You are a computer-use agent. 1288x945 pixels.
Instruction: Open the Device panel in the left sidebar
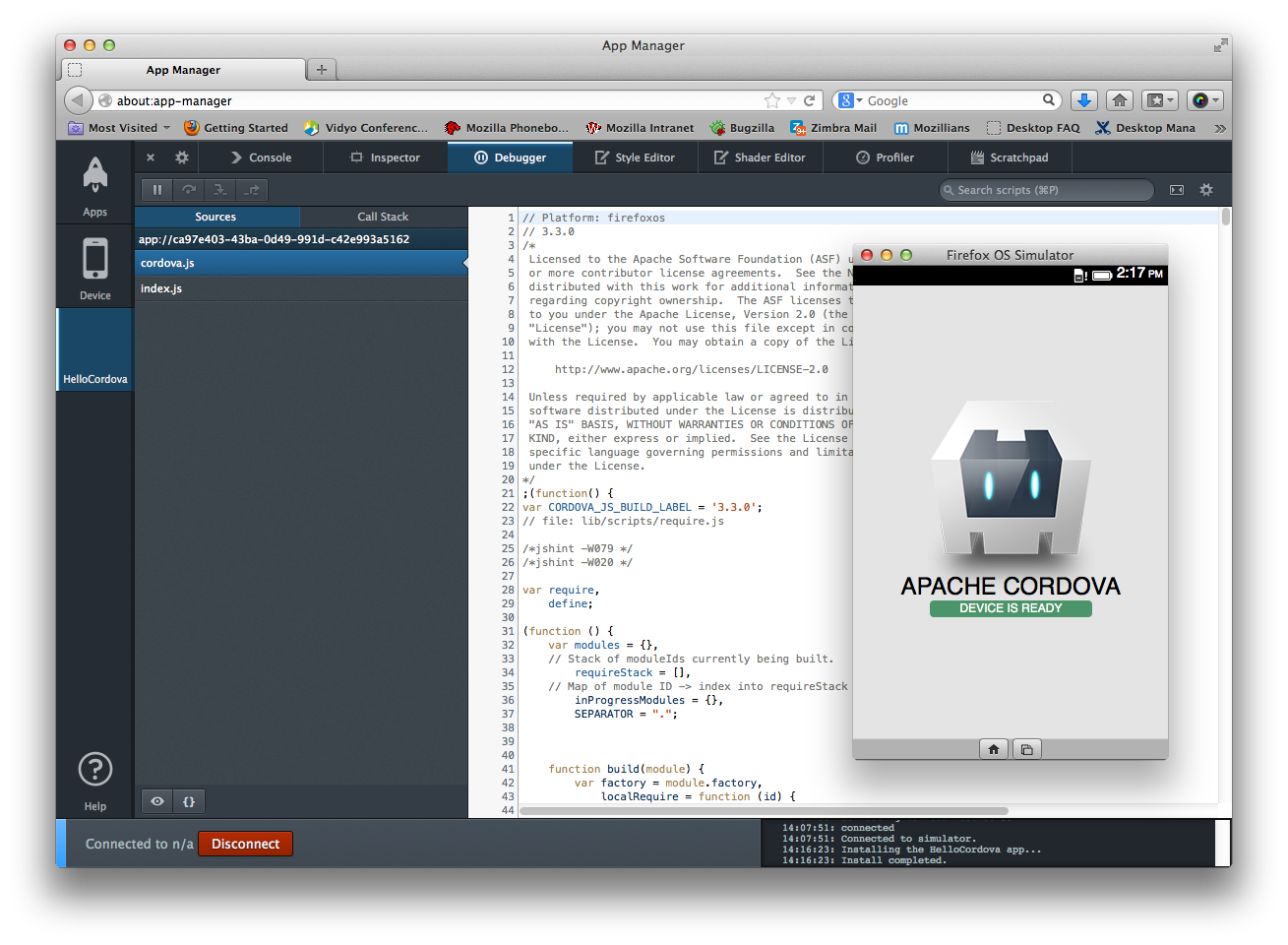pos(94,266)
